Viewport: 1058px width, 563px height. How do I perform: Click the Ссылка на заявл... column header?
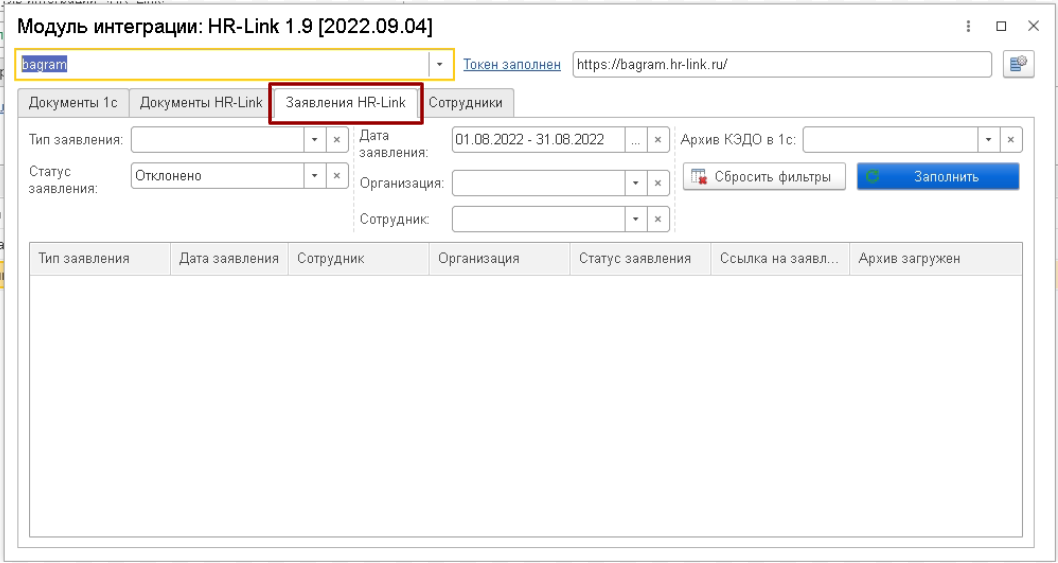[780, 259]
